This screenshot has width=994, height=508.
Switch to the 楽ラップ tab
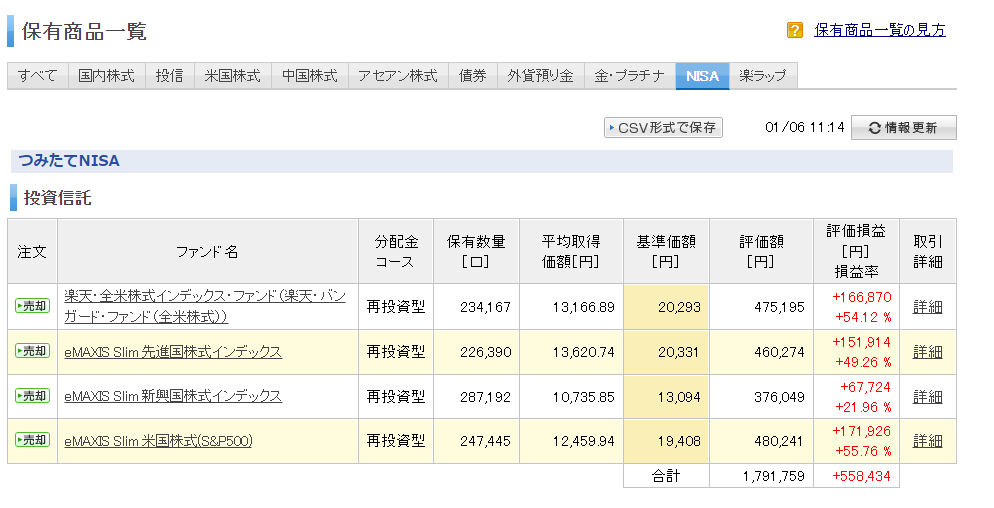[x=763, y=76]
